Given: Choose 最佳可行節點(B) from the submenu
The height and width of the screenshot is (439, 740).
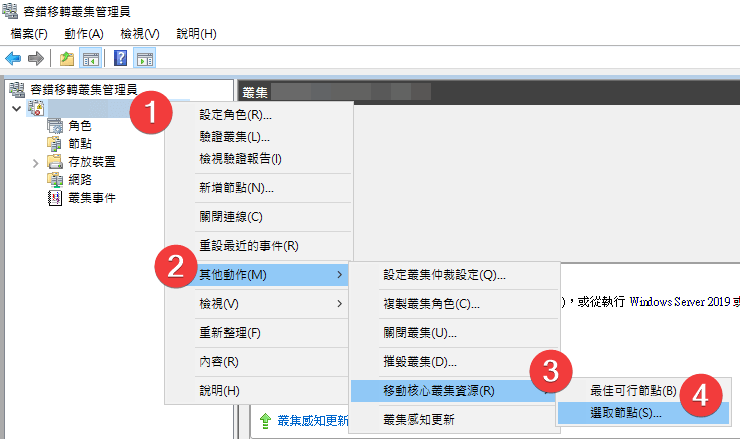Looking at the screenshot, I should point(633,389).
